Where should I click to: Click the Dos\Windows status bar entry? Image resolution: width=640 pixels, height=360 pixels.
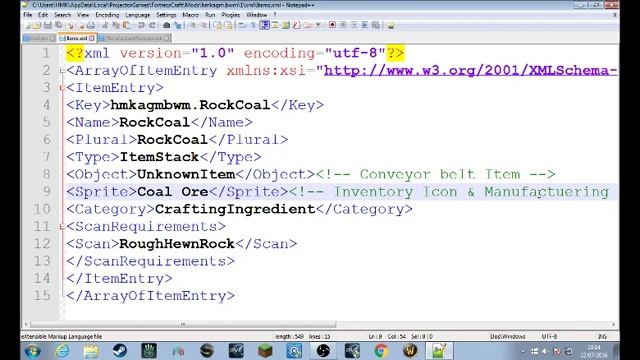point(508,337)
